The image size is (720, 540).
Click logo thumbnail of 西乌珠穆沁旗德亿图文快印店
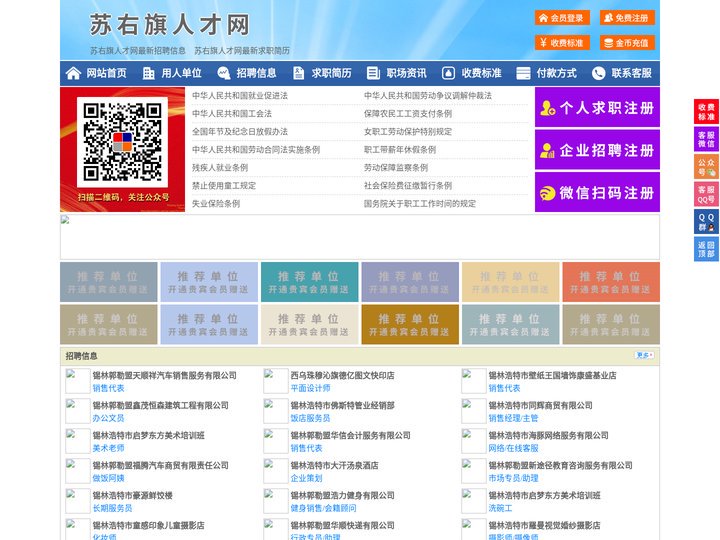[x=276, y=381]
